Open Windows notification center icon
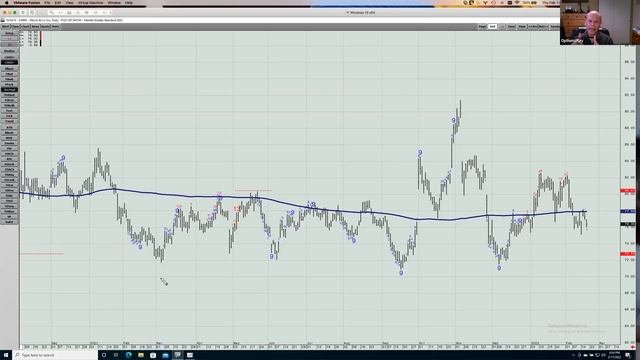Viewport: 640px width, 360px height. click(x=628, y=356)
